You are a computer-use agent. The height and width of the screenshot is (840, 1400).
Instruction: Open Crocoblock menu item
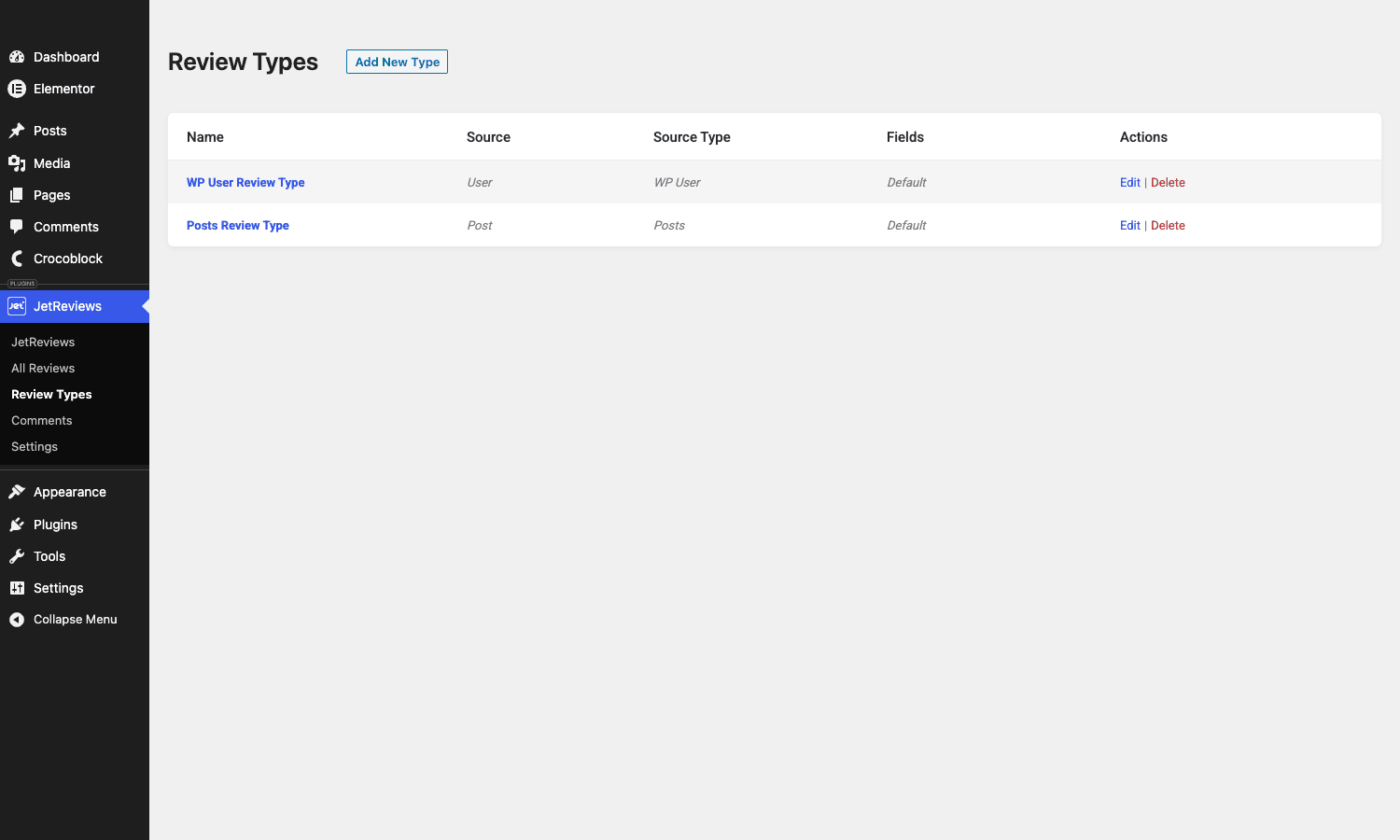(68, 259)
